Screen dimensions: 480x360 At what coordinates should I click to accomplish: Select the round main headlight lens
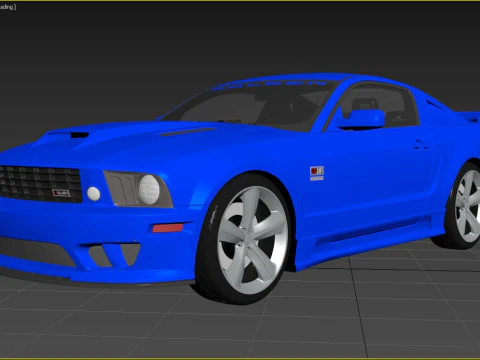(149, 190)
